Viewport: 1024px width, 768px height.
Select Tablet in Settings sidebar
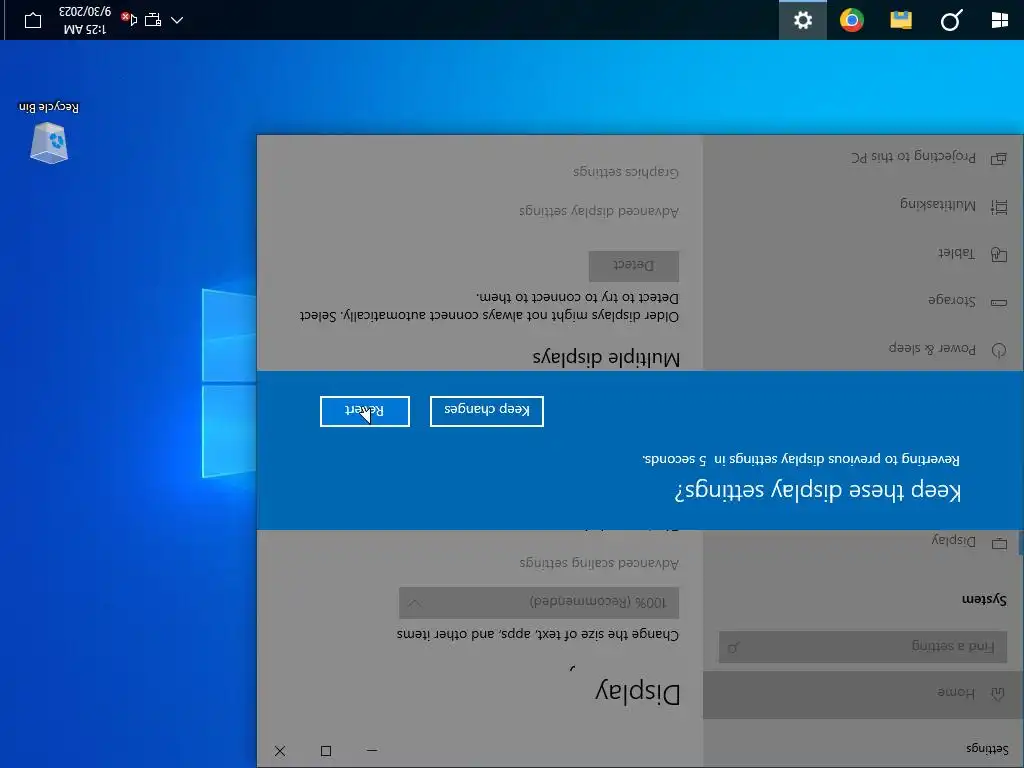coord(863,253)
